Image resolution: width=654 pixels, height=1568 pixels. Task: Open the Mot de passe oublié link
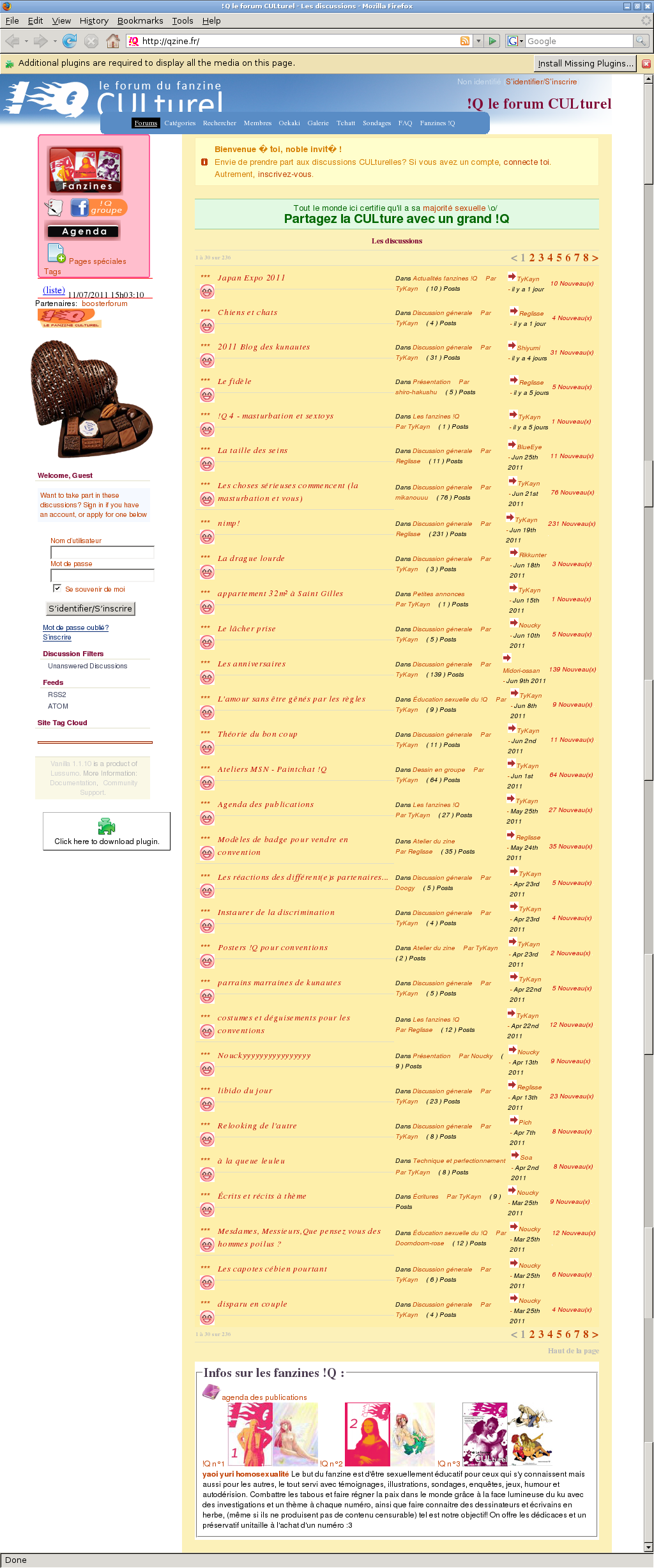[75, 628]
